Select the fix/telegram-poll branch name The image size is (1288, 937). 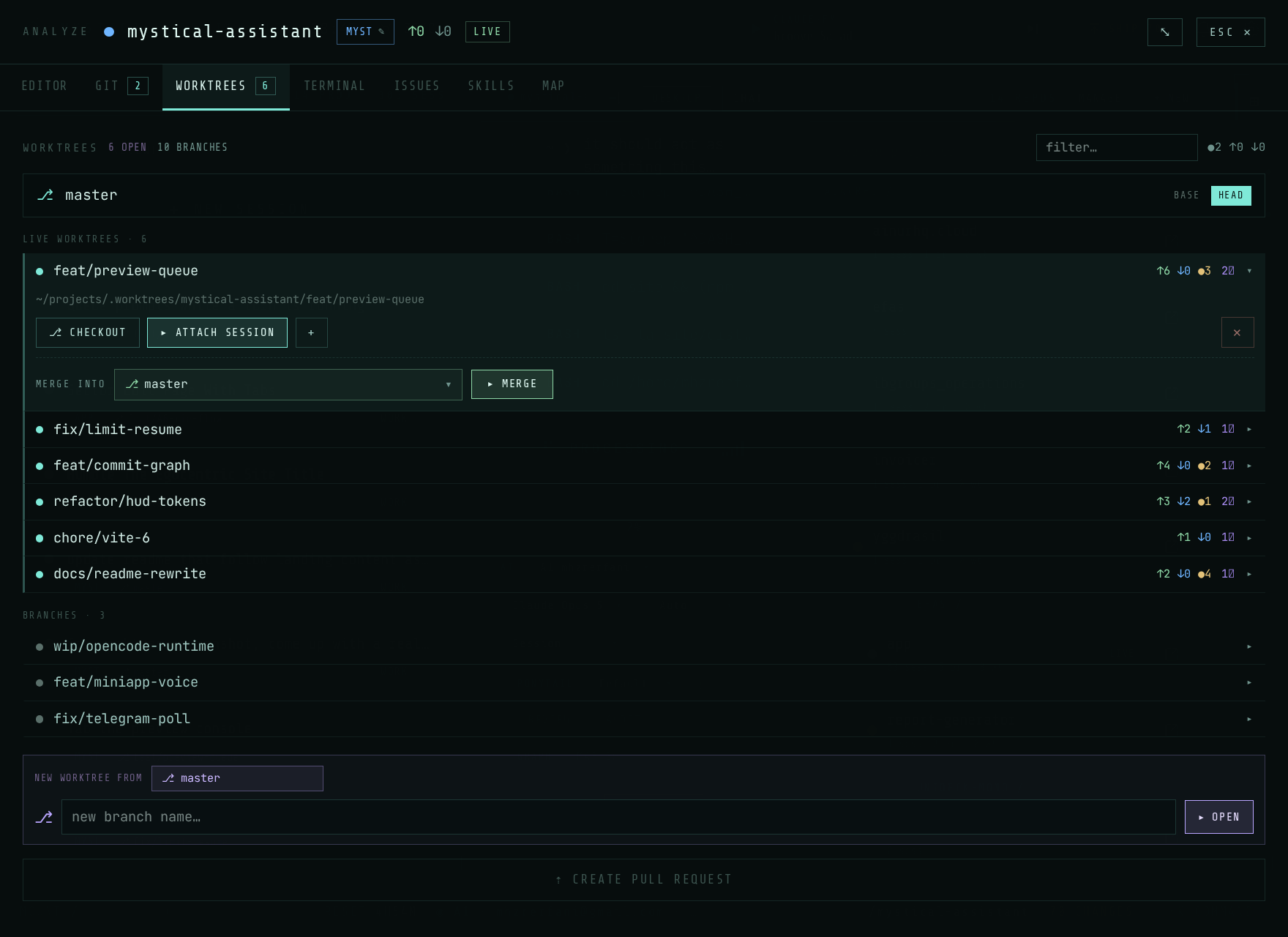pos(121,719)
